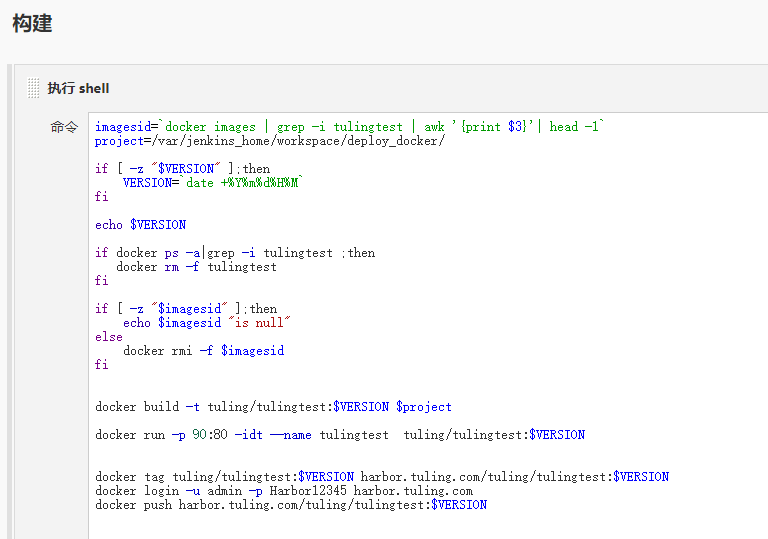Click the echo $VERSION line
This screenshot has width=768, height=539.
pyautogui.click(x=141, y=224)
